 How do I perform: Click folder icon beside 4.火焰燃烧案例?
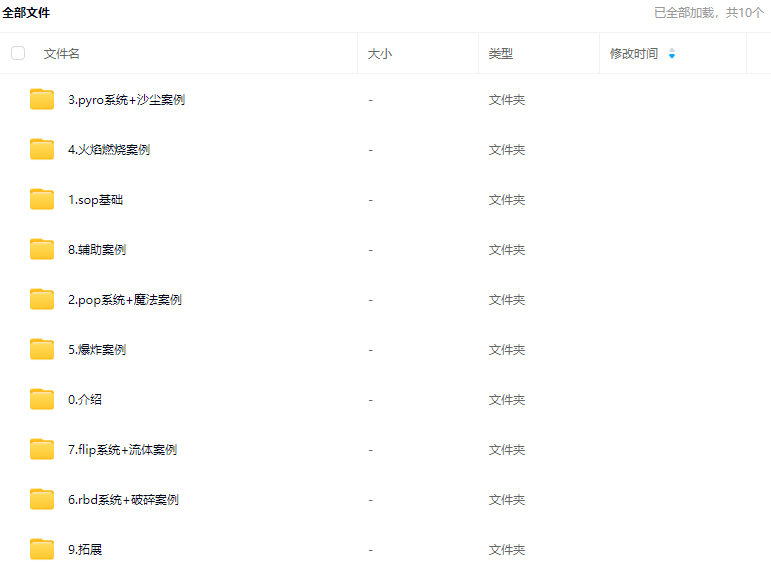(x=41, y=149)
